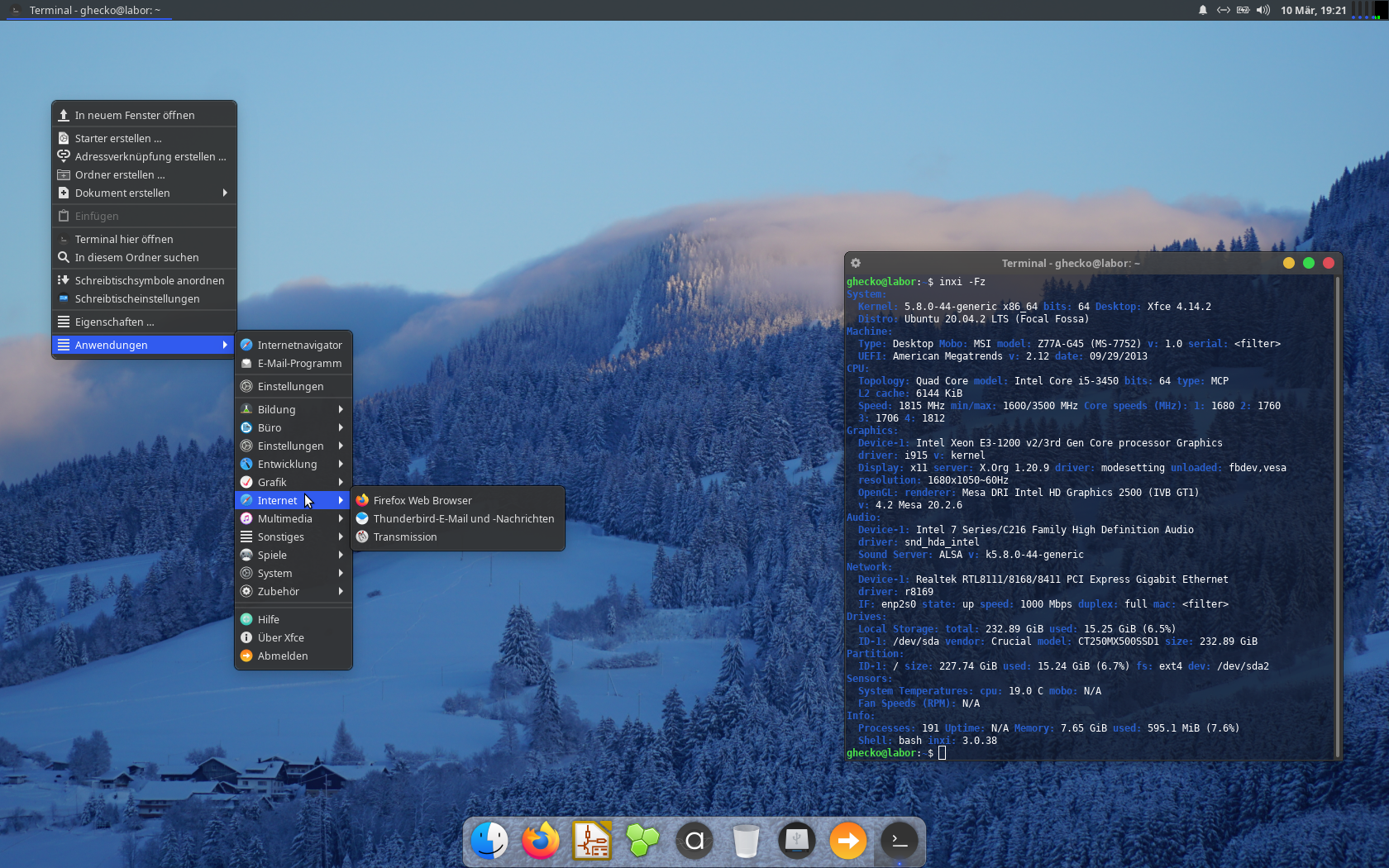This screenshot has width=1389, height=868.
Task: Select Schreibtischsymbole anordnen
Action: (x=145, y=280)
